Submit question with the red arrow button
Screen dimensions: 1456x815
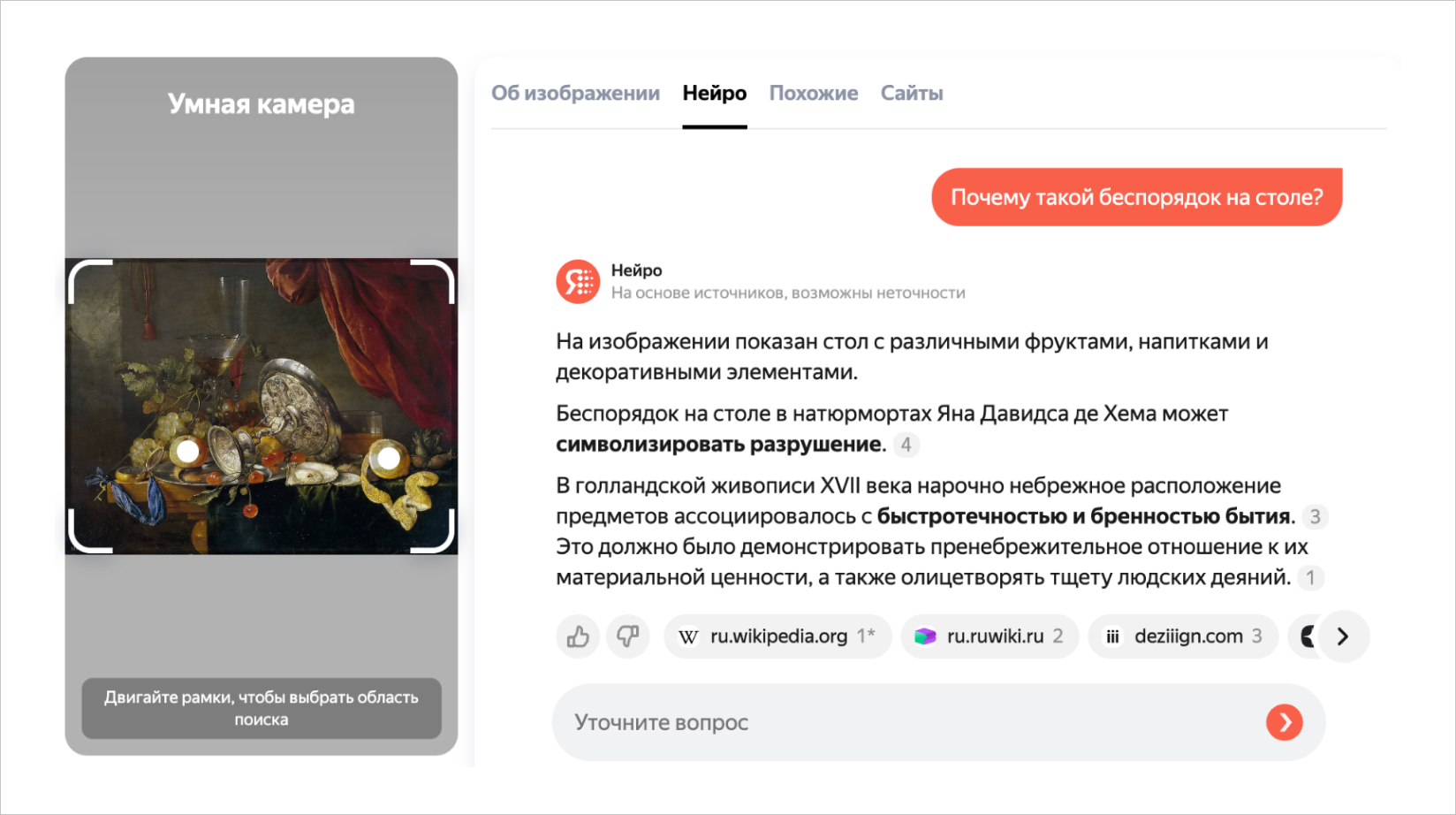pos(1285,722)
